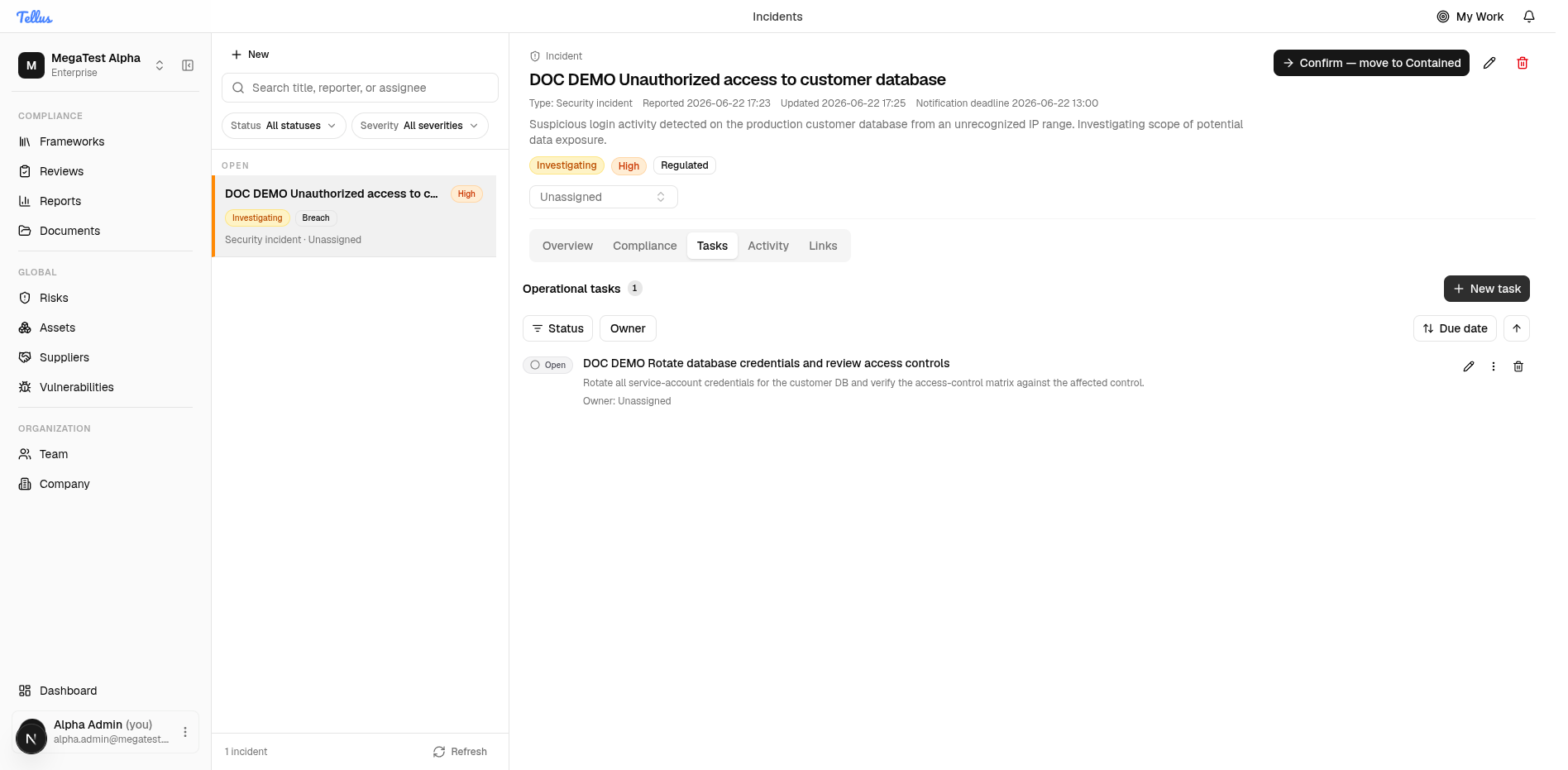Focus the incident search field
The width and height of the screenshot is (1568, 770).
[x=360, y=88]
